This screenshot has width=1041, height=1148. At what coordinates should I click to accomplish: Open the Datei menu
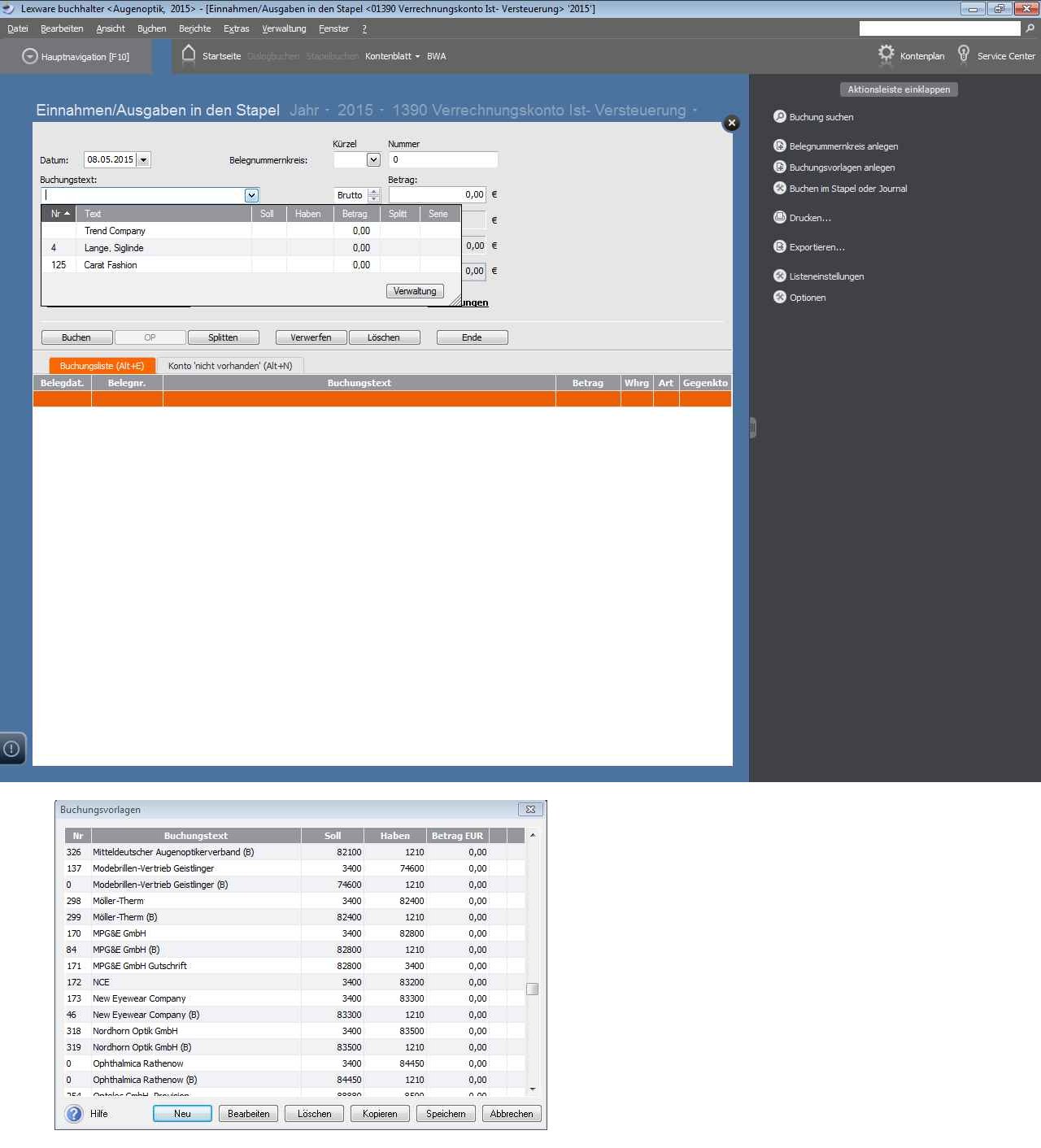tap(18, 28)
